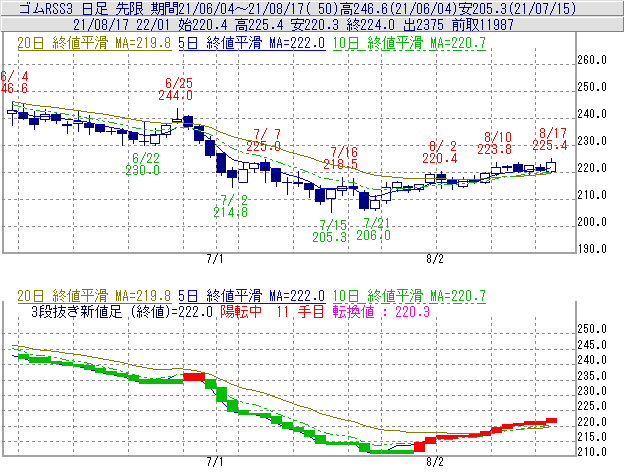Click the 高225.4 high price in header
The width and height of the screenshot is (624, 475).
pos(259,25)
